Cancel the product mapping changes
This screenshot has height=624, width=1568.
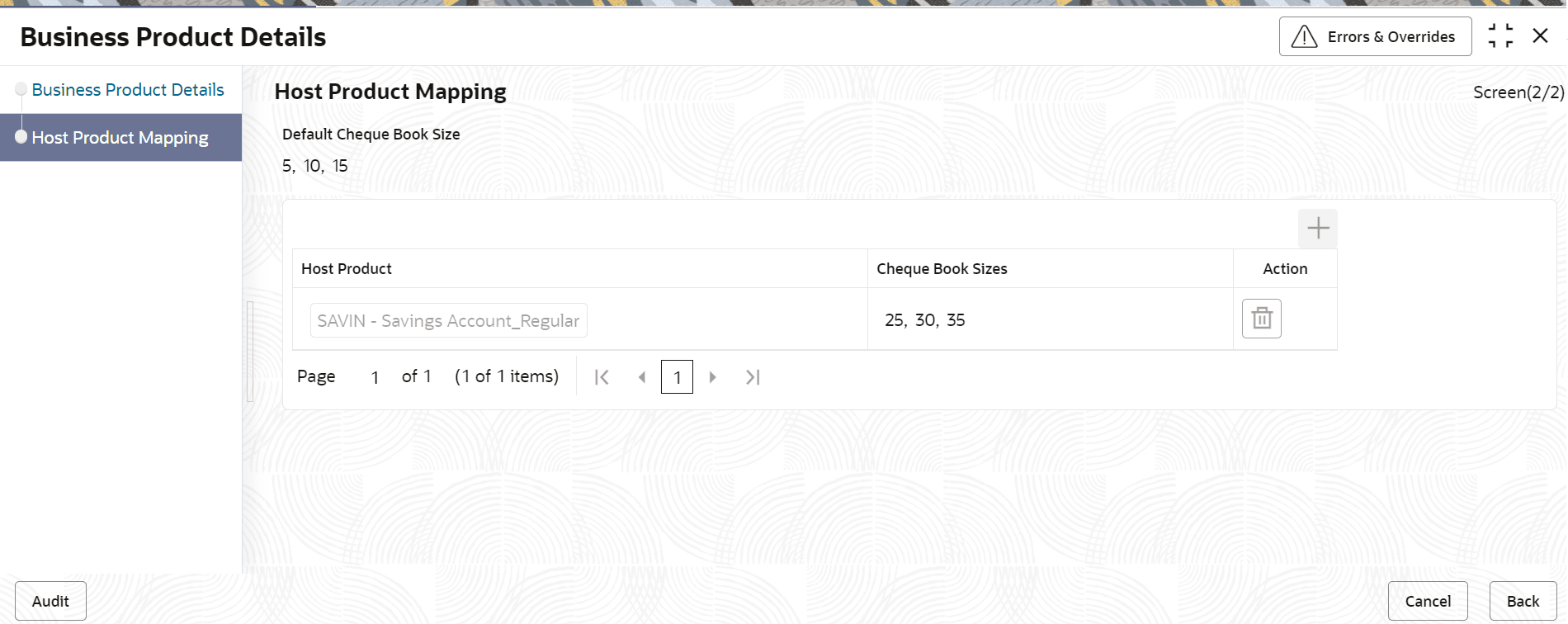(1428, 602)
